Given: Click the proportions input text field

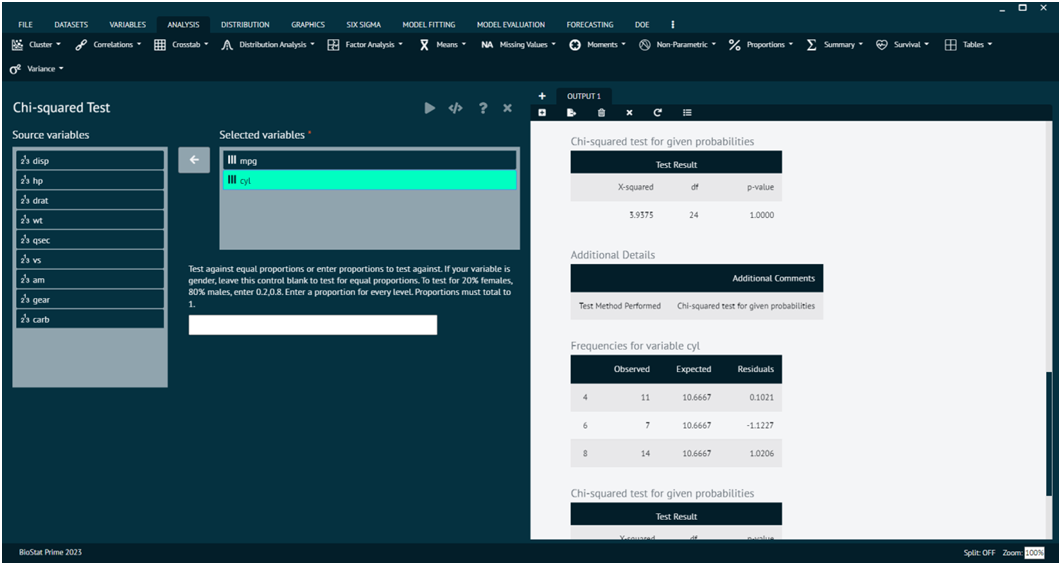Looking at the screenshot, I should click(313, 325).
